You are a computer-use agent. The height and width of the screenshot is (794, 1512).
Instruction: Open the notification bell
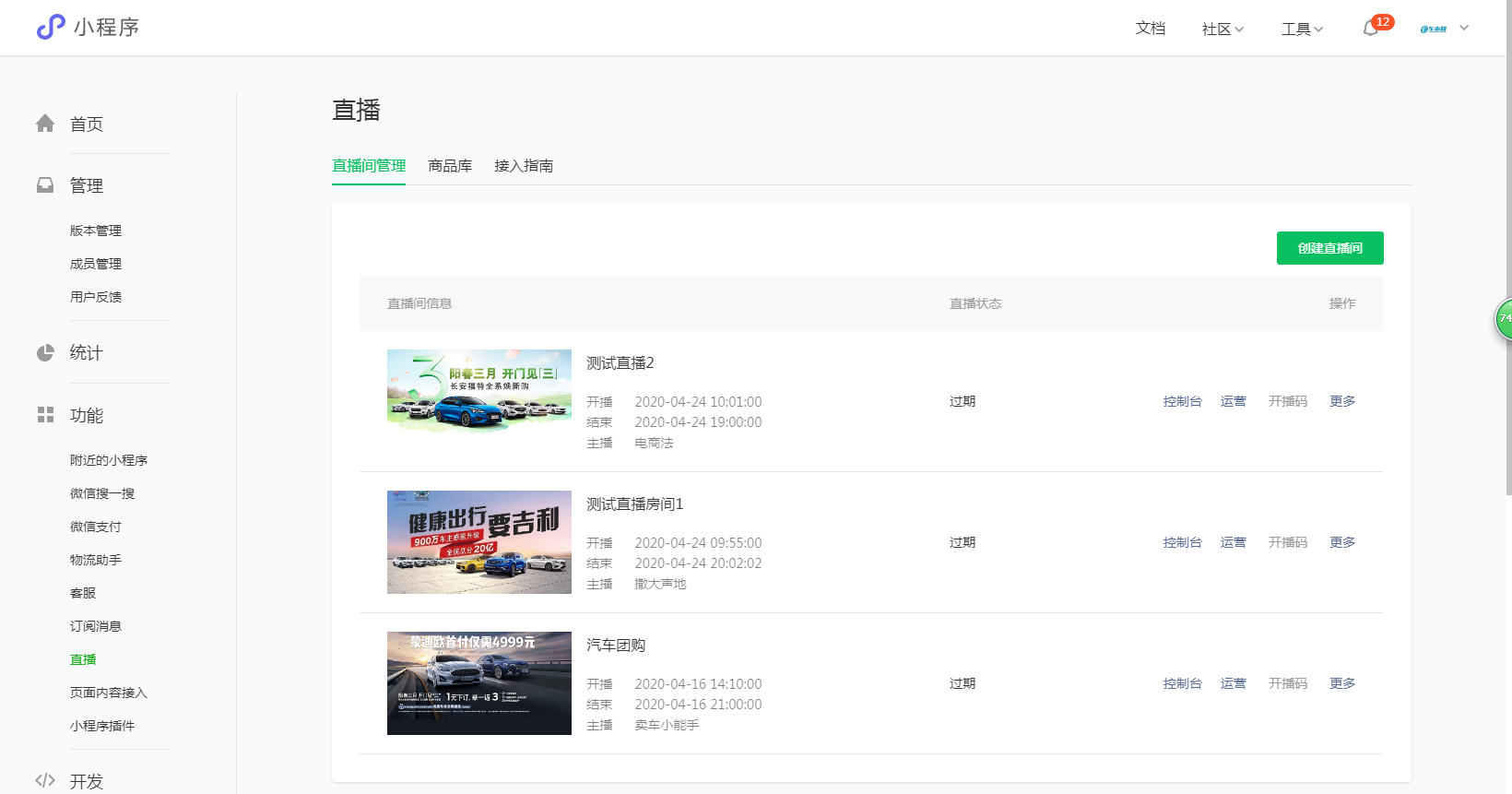click(x=1371, y=29)
